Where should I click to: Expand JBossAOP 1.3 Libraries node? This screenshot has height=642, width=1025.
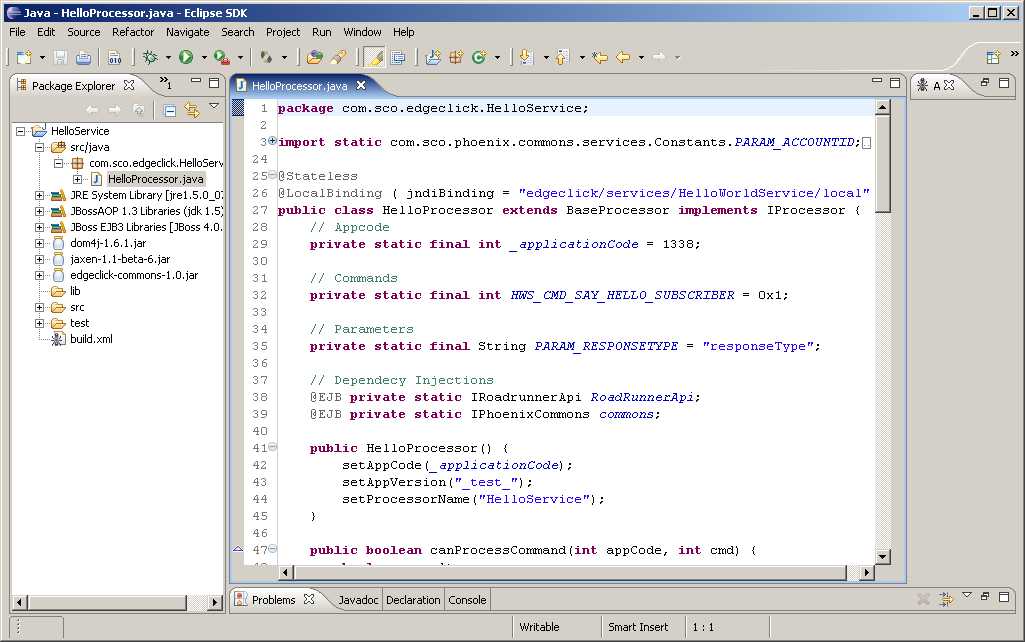point(39,211)
